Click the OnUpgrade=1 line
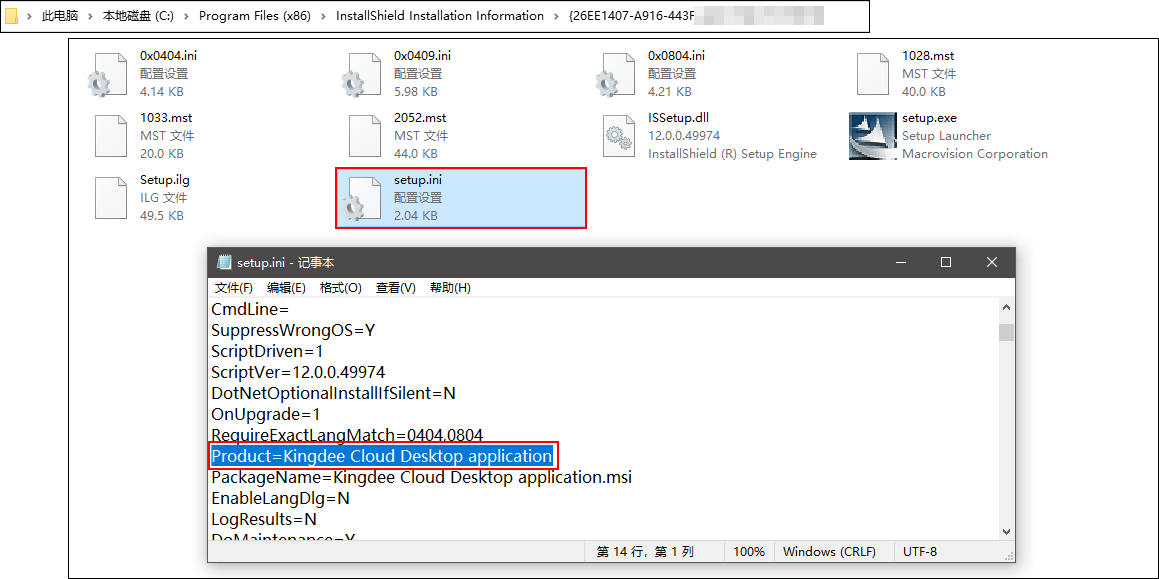The width and height of the screenshot is (1159, 579). click(x=266, y=414)
